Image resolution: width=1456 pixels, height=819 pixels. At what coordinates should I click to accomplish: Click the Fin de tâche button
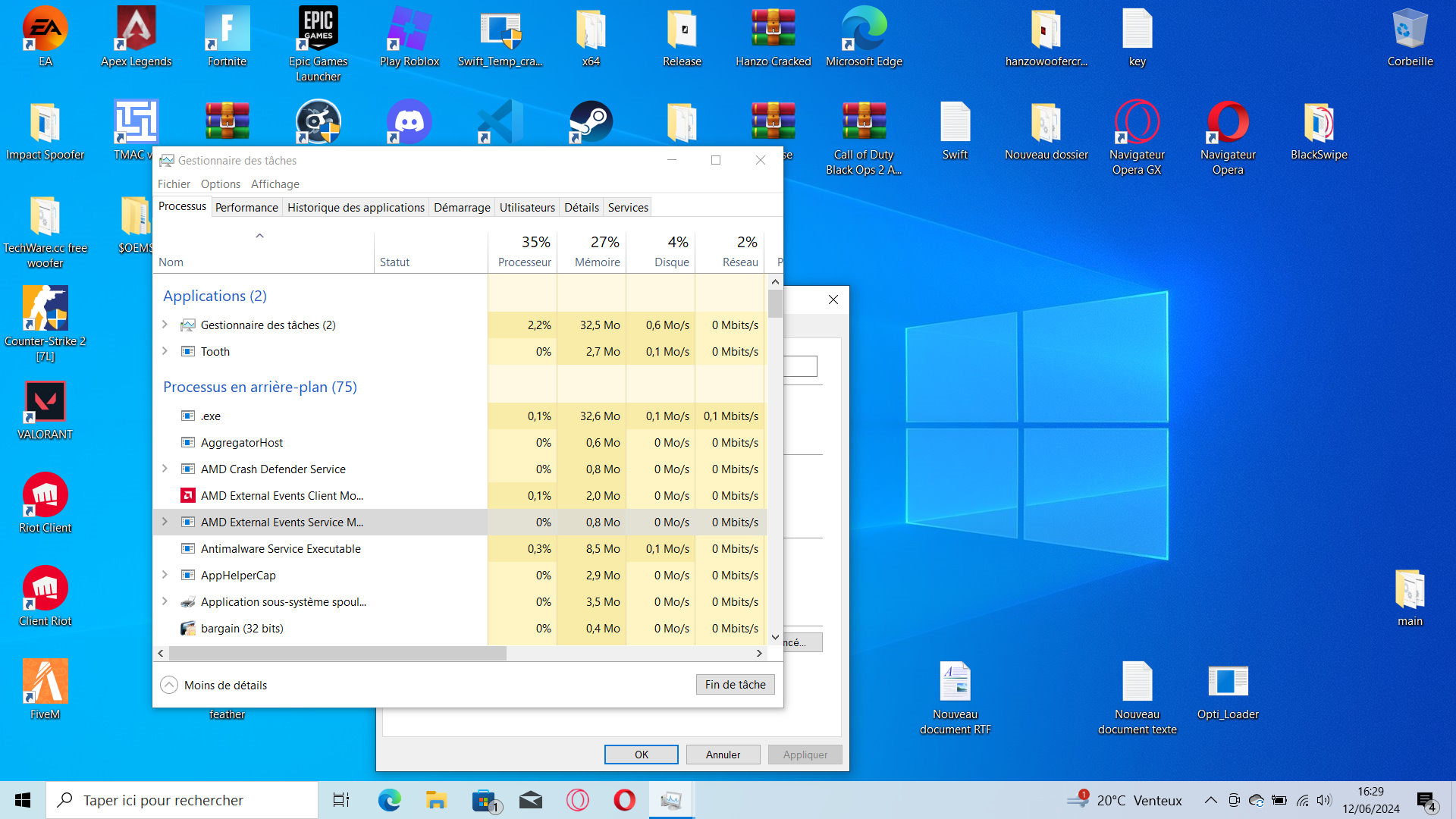click(735, 684)
